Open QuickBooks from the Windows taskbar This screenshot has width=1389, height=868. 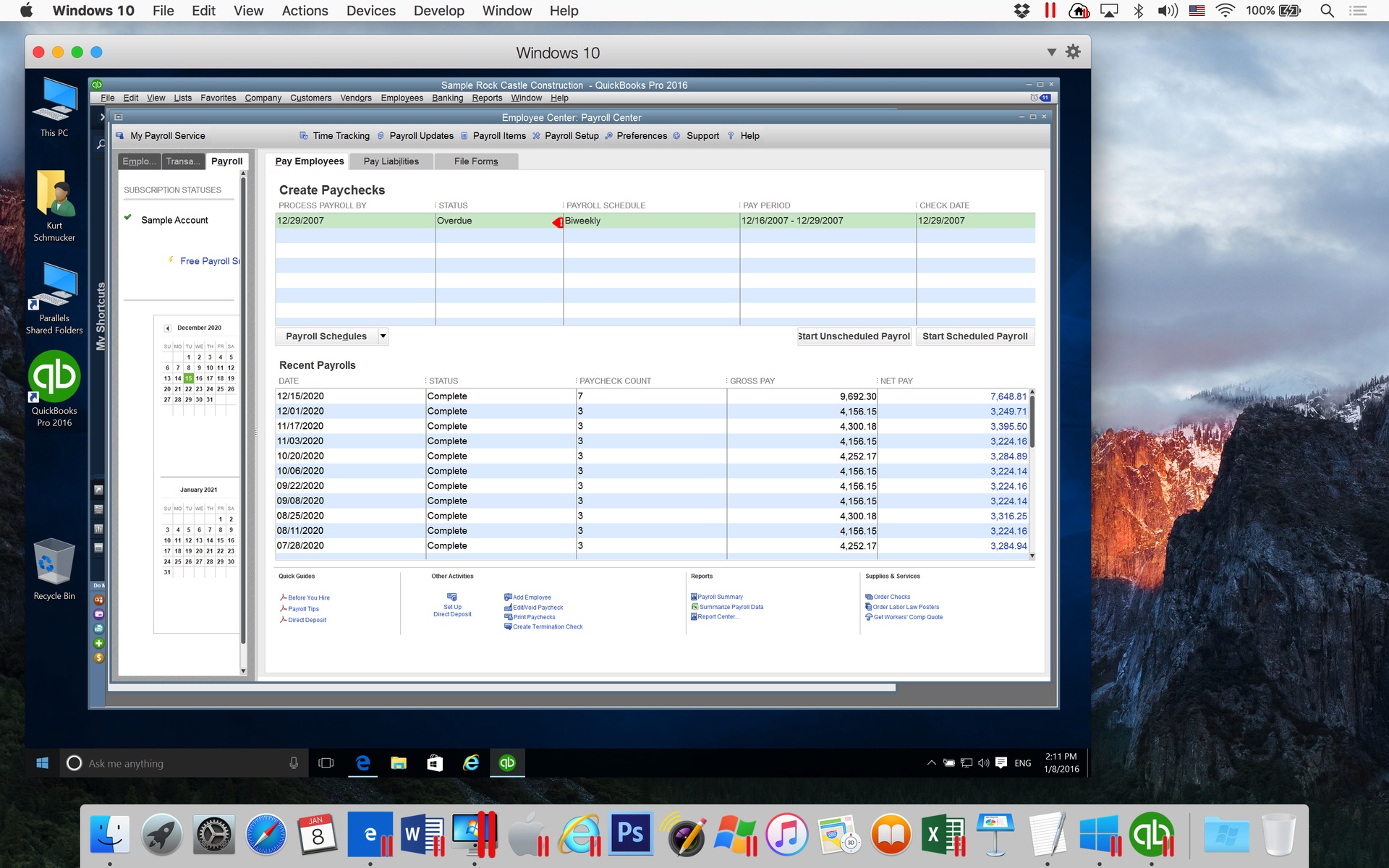(x=507, y=763)
